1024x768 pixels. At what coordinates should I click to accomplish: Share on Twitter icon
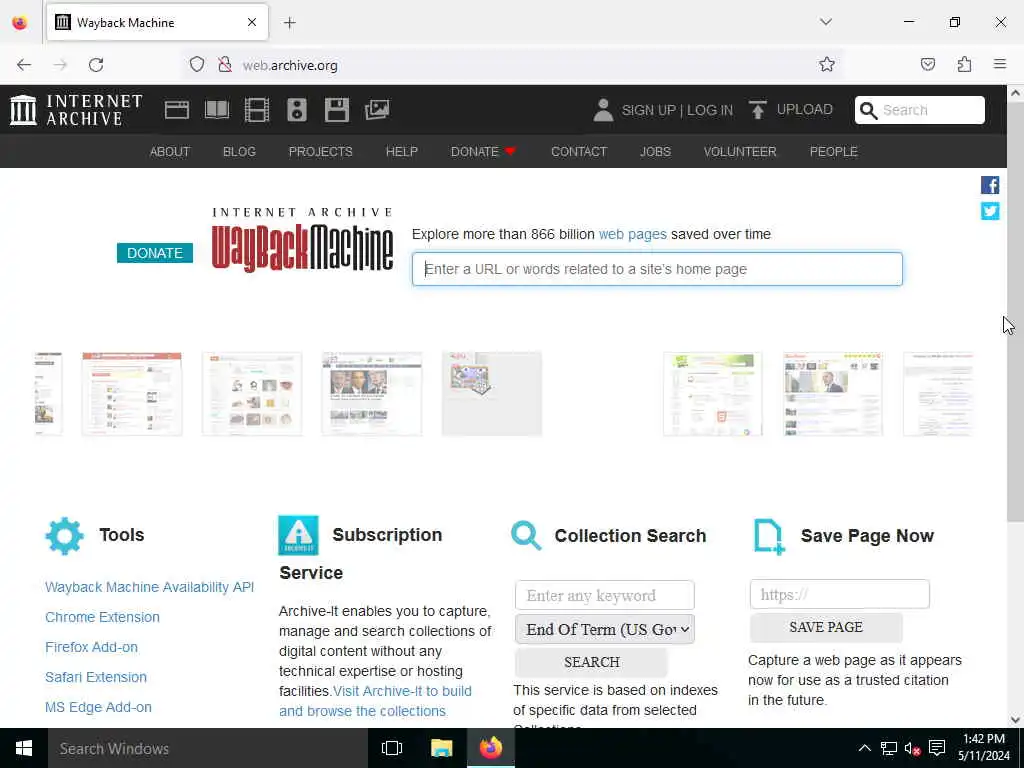[x=989, y=211]
